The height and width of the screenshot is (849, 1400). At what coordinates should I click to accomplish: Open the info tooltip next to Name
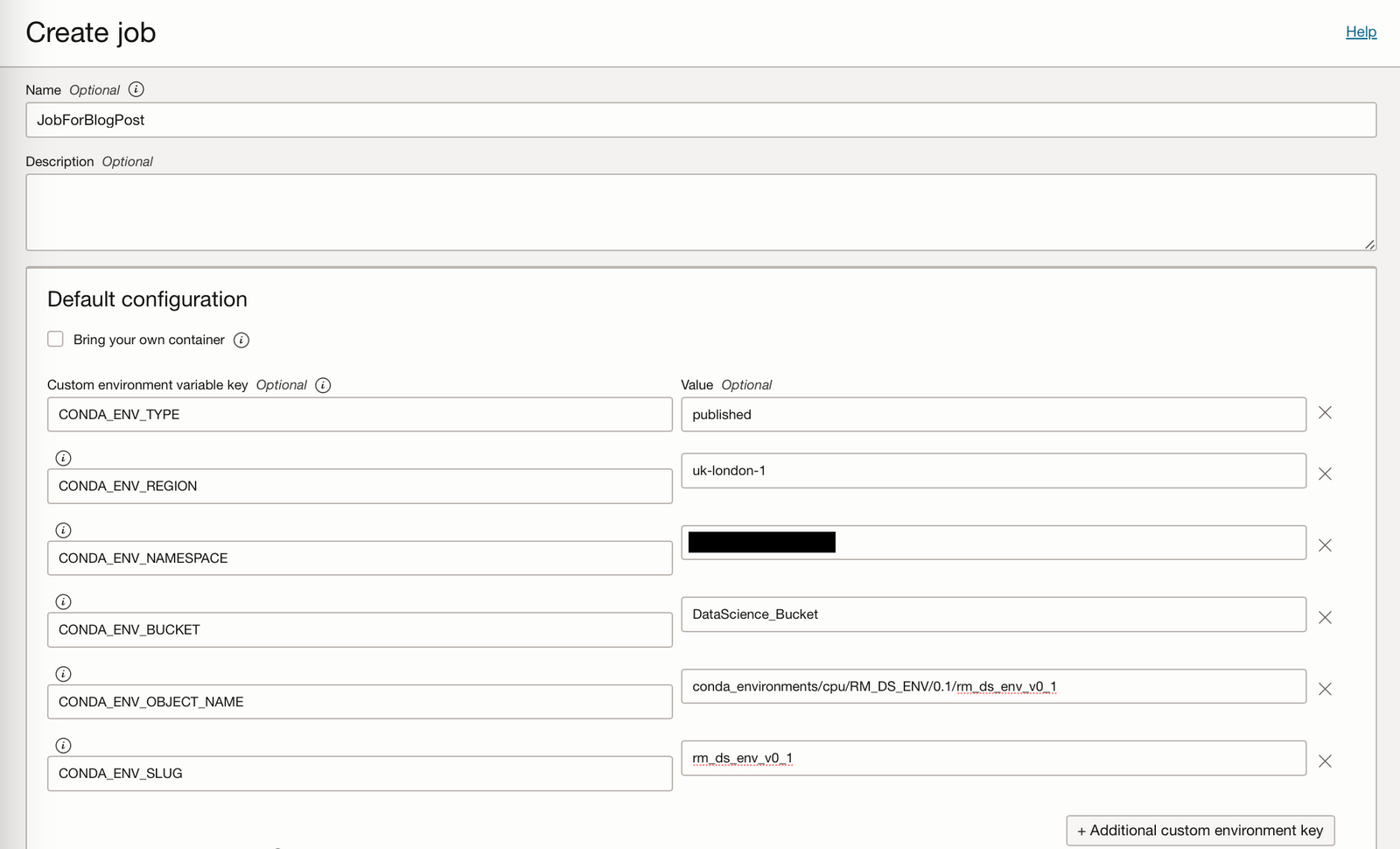click(x=136, y=89)
